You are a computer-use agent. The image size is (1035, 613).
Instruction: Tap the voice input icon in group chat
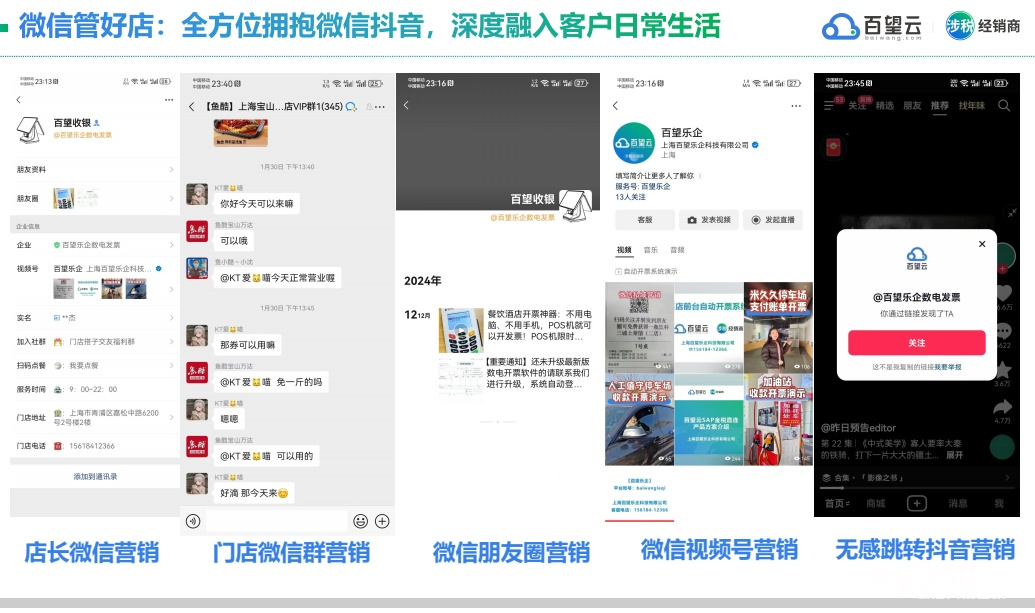pyautogui.click(x=193, y=521)
